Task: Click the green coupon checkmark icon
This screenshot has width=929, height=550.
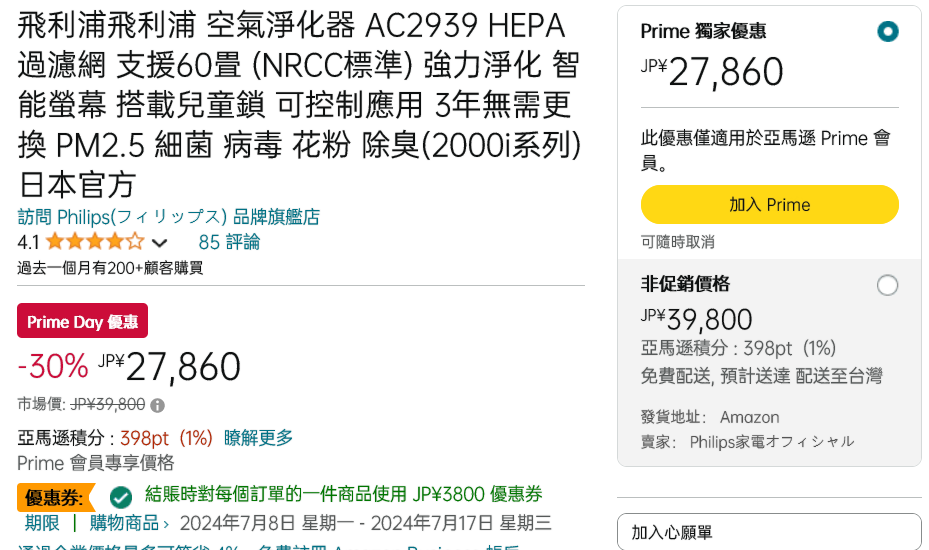Action: click(121, 496)
